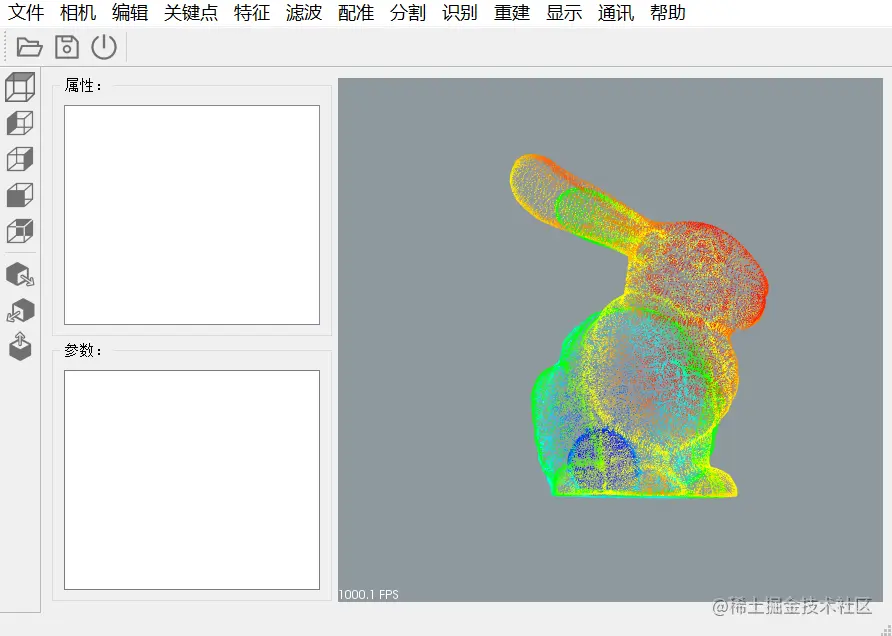Click the save disk toolbar icon
The width and height of the screenshot is (892, 636).
67,47
